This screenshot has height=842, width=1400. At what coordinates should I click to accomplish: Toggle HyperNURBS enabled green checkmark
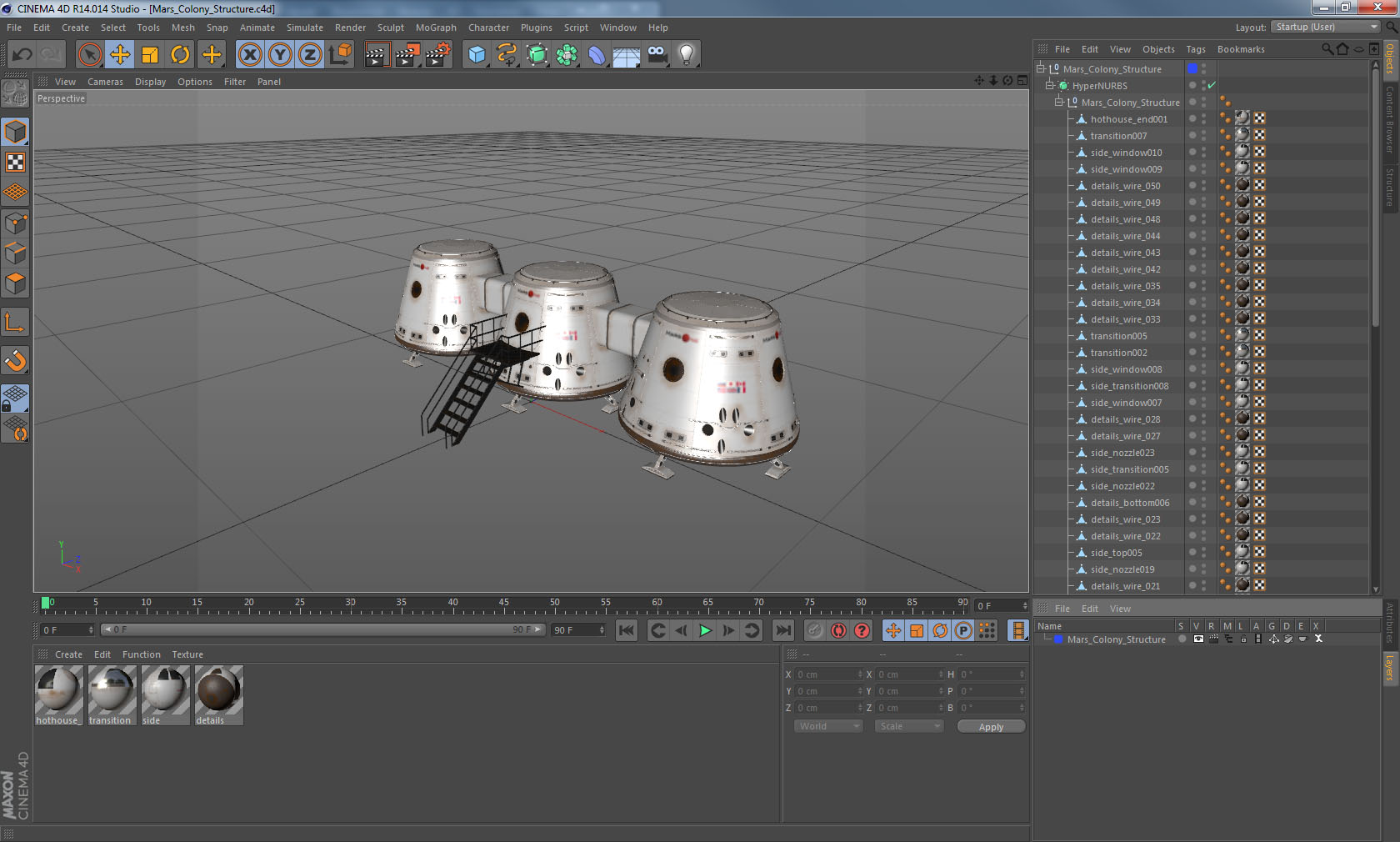tap(1212, 85)
